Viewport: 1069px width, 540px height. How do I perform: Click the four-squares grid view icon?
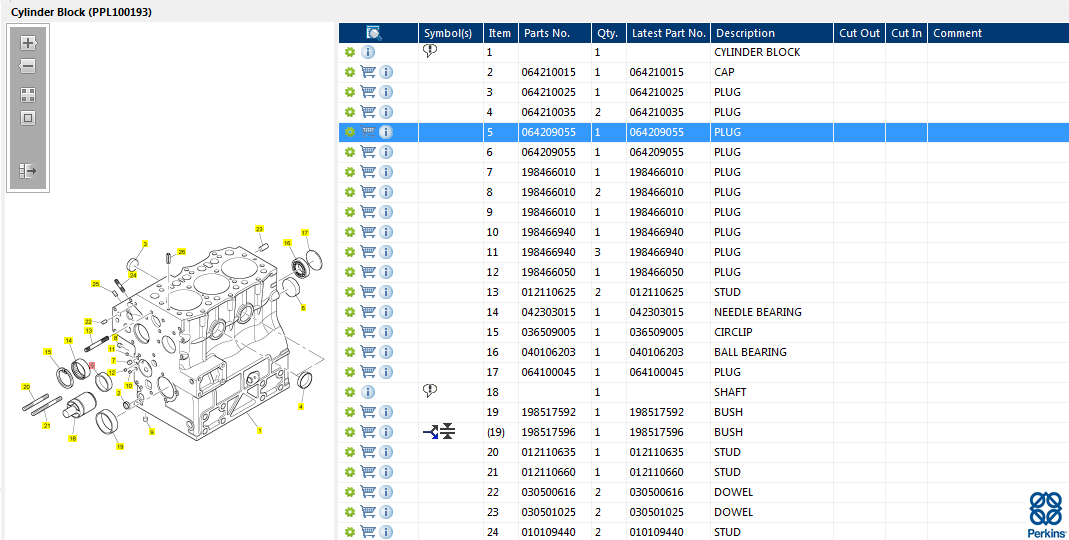click(28, 95)
